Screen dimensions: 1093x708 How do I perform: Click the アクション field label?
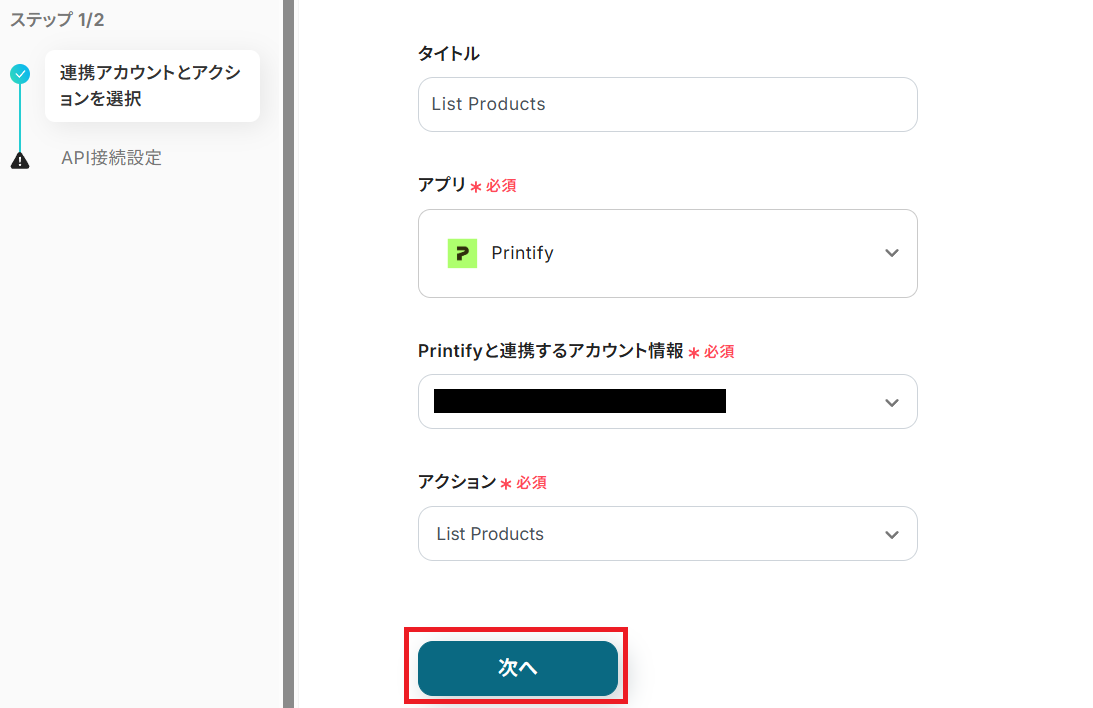point(456,482)
